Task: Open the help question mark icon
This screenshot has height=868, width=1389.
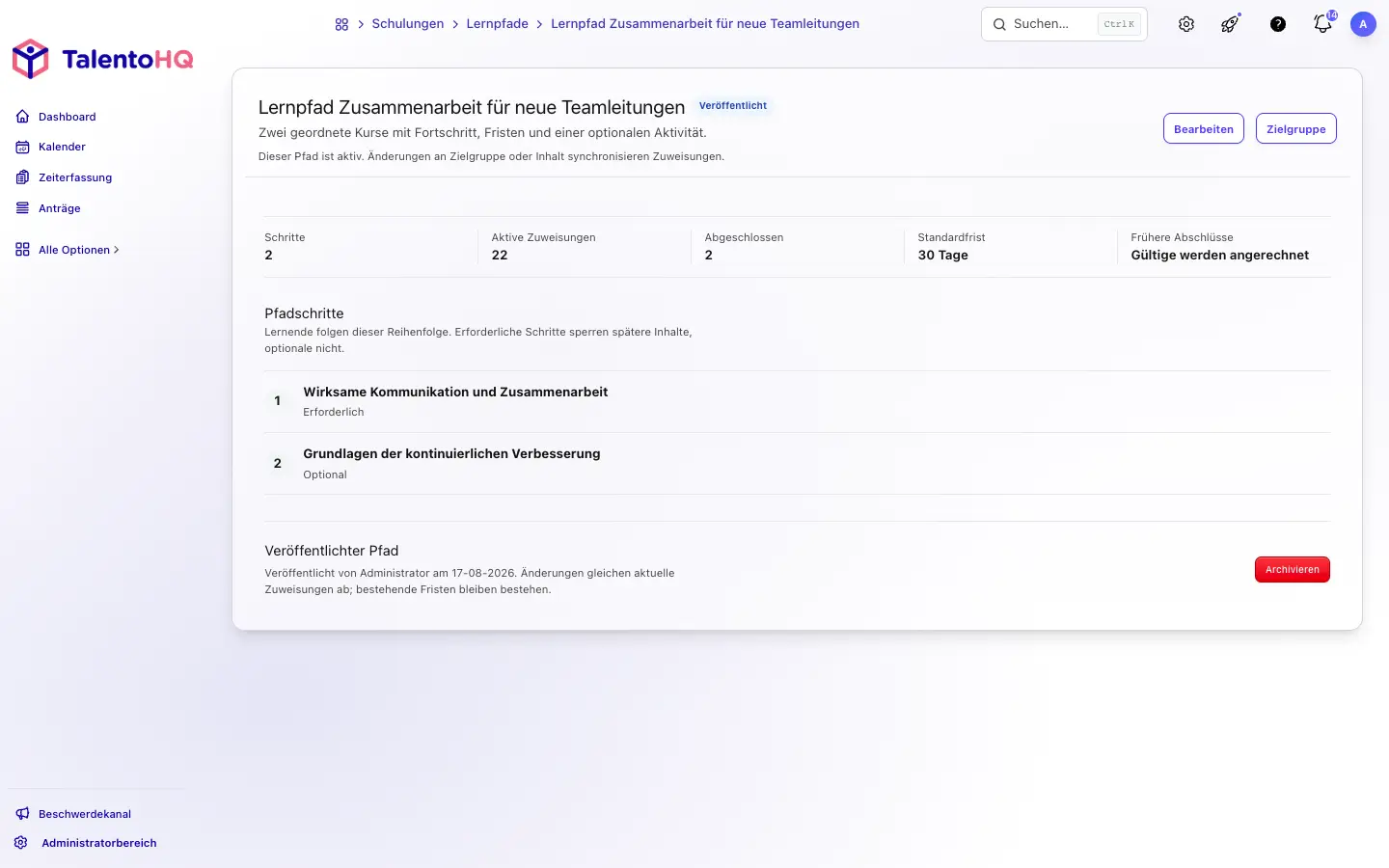Action: pyautogui.click(x=1278, y=24)
